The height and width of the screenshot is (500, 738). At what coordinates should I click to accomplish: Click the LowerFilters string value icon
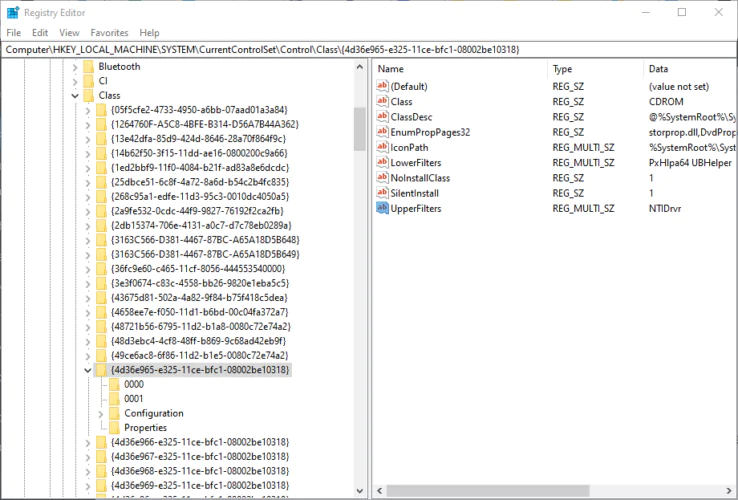tap(382, 162)
